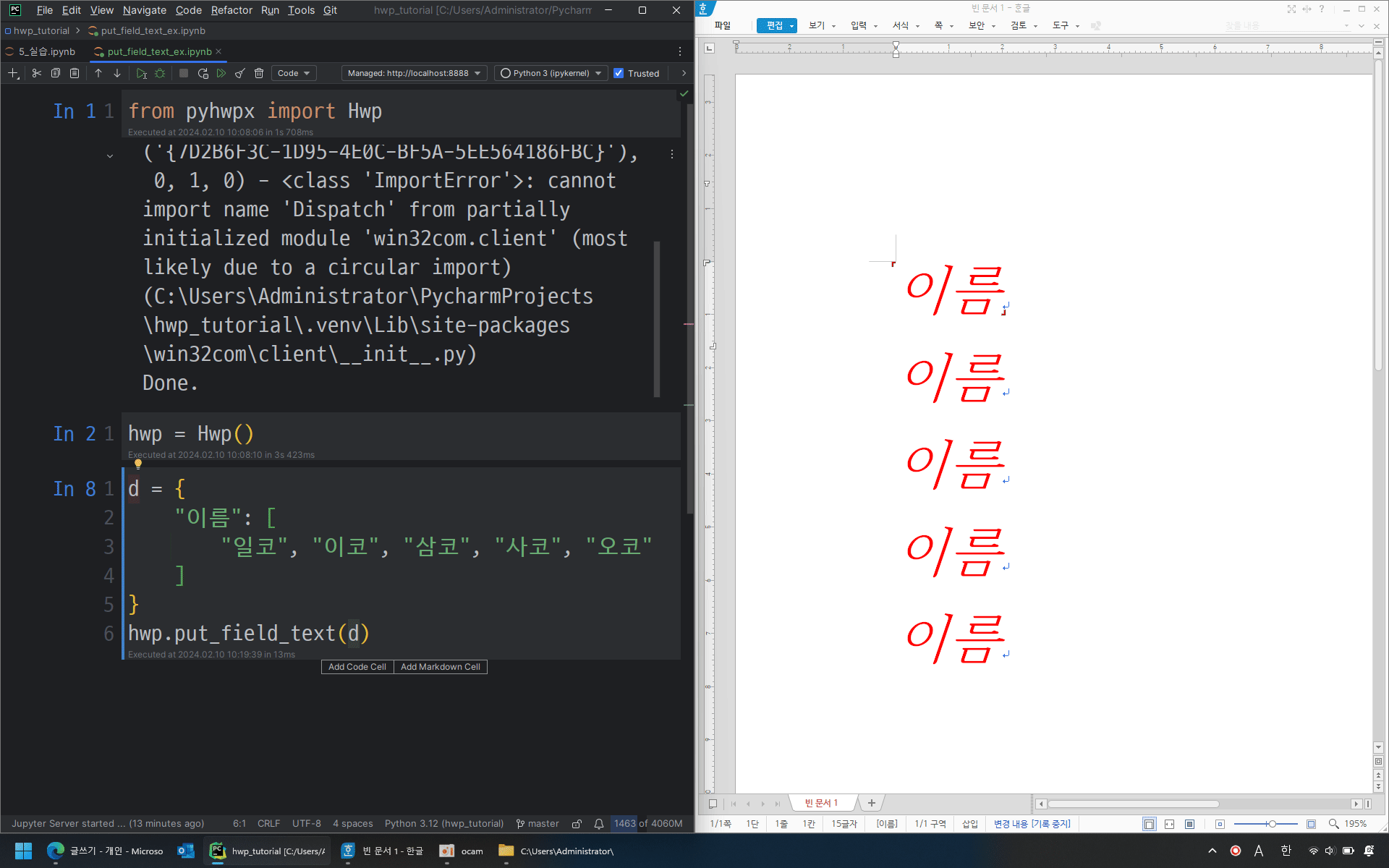Restart the Jupyter kernel icon
The height and width of the screenshot is (868, 1389).
coord(203,73)
